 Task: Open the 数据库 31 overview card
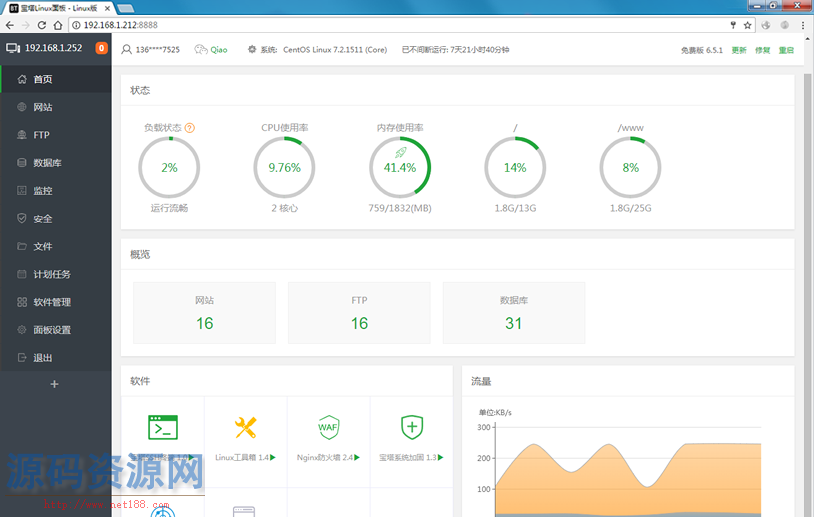(514, 313)
